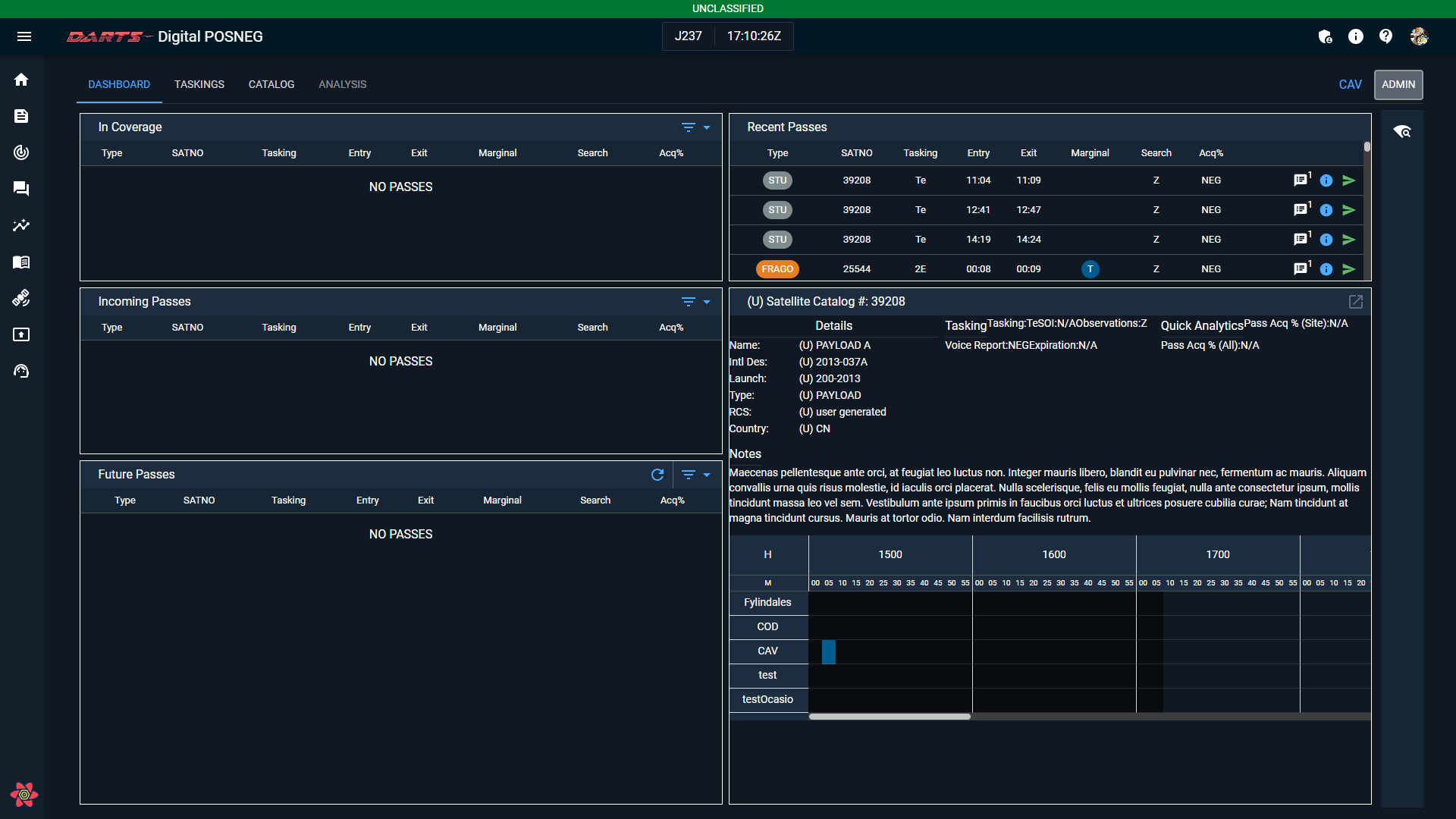Expand the Future Passes filter dropdown
This screenshot has width=1456, height=819.
point(707,475)
